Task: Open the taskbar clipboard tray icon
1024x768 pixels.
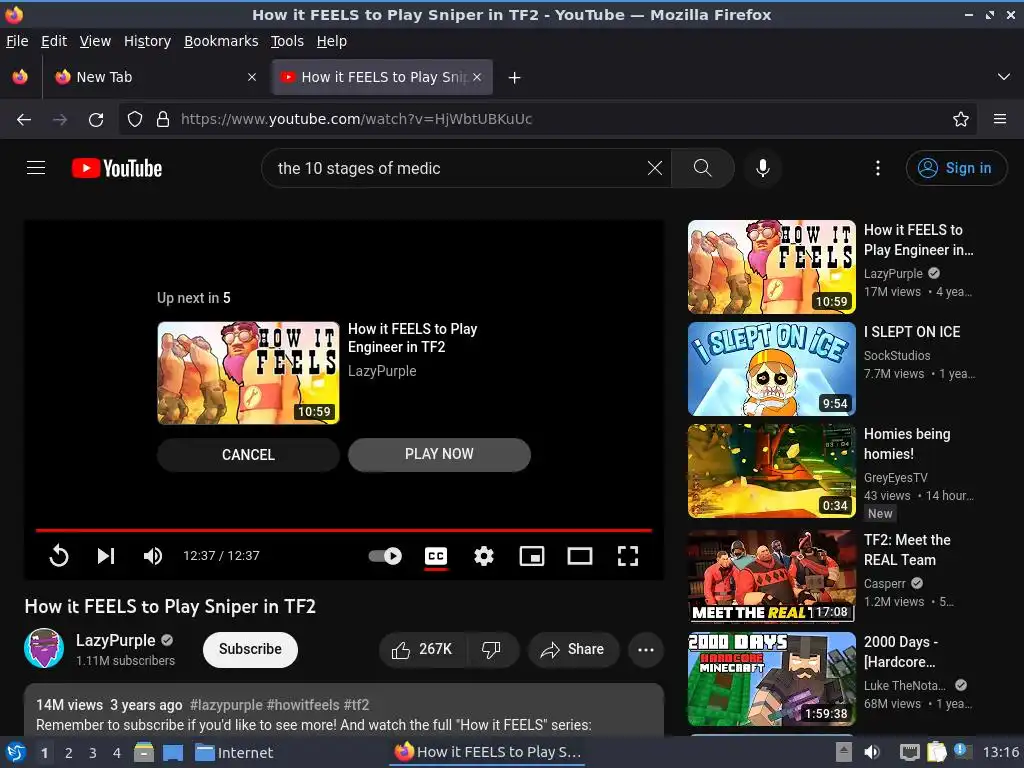Action: click(936, 752)
